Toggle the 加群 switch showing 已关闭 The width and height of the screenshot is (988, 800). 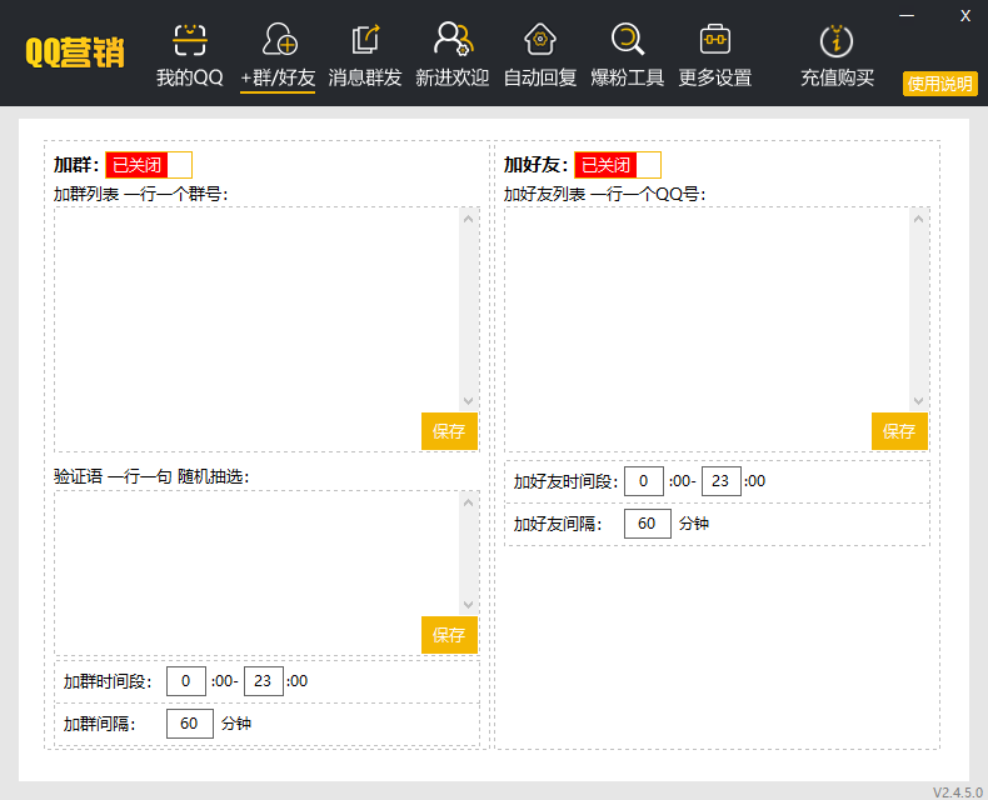click(x=149, y=165)
